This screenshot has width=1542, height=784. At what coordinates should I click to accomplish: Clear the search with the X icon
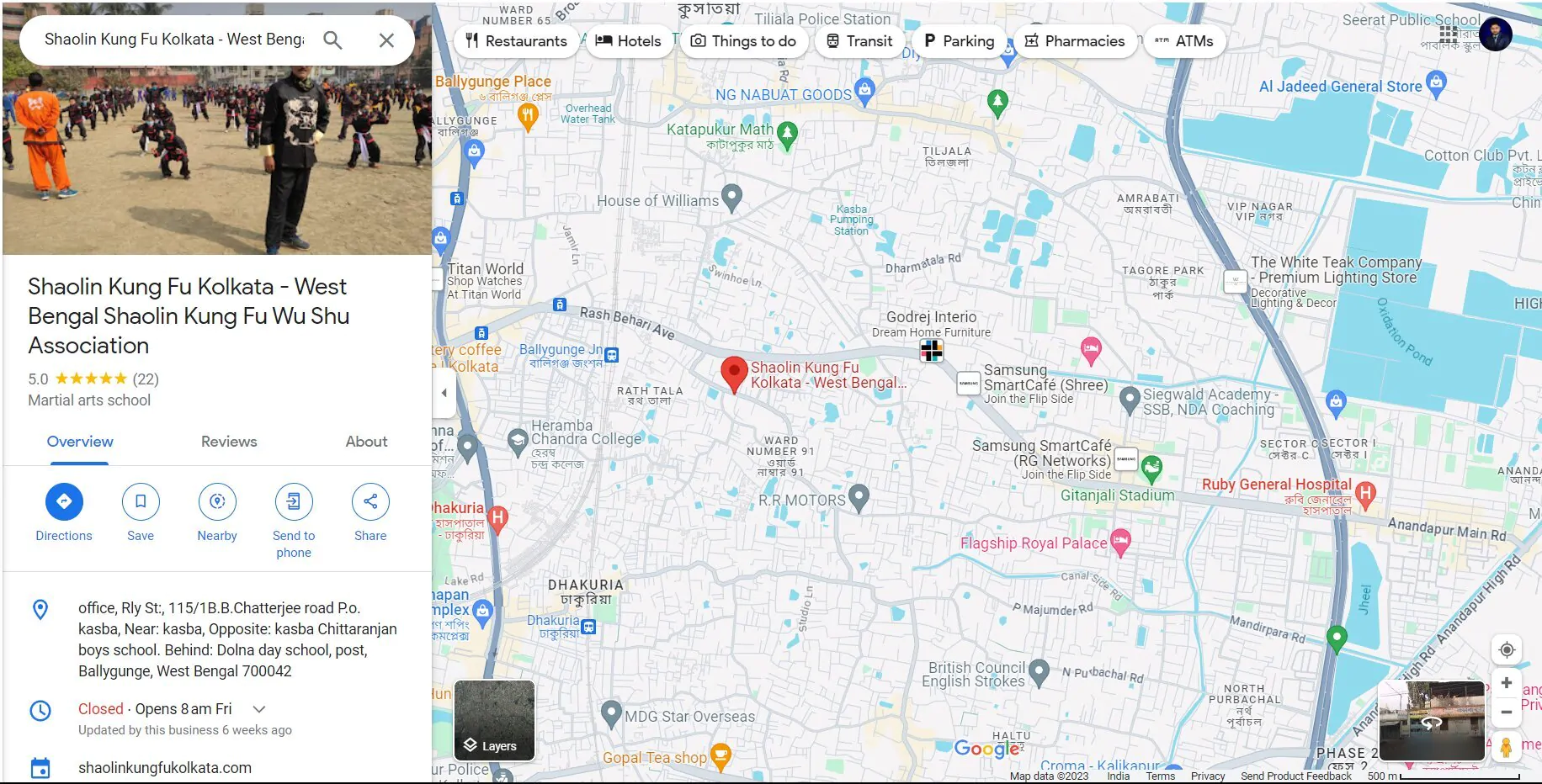(x=386, y=40)
